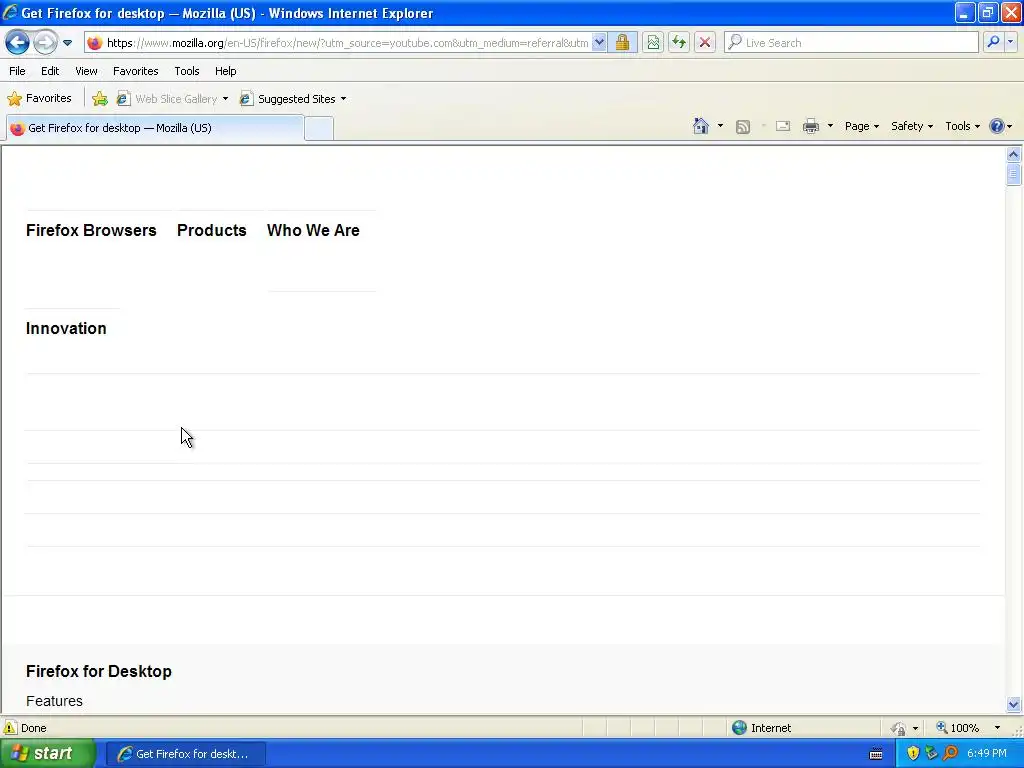
Task: Click the red Stop loading icon
Action: tap(705, 42)
